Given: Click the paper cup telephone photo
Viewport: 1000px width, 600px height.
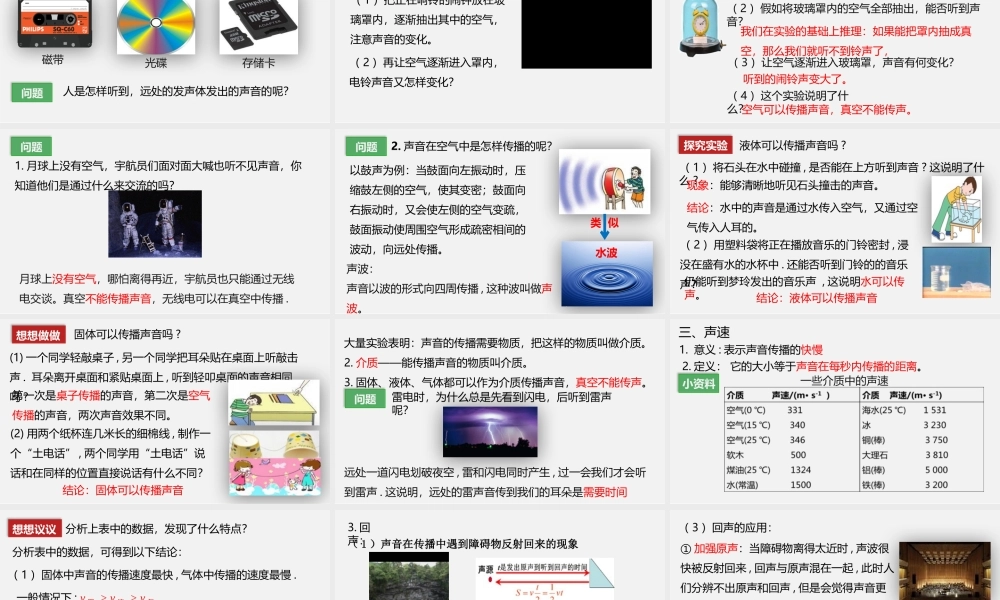Looking at the screenshot, I should [274, 444].
